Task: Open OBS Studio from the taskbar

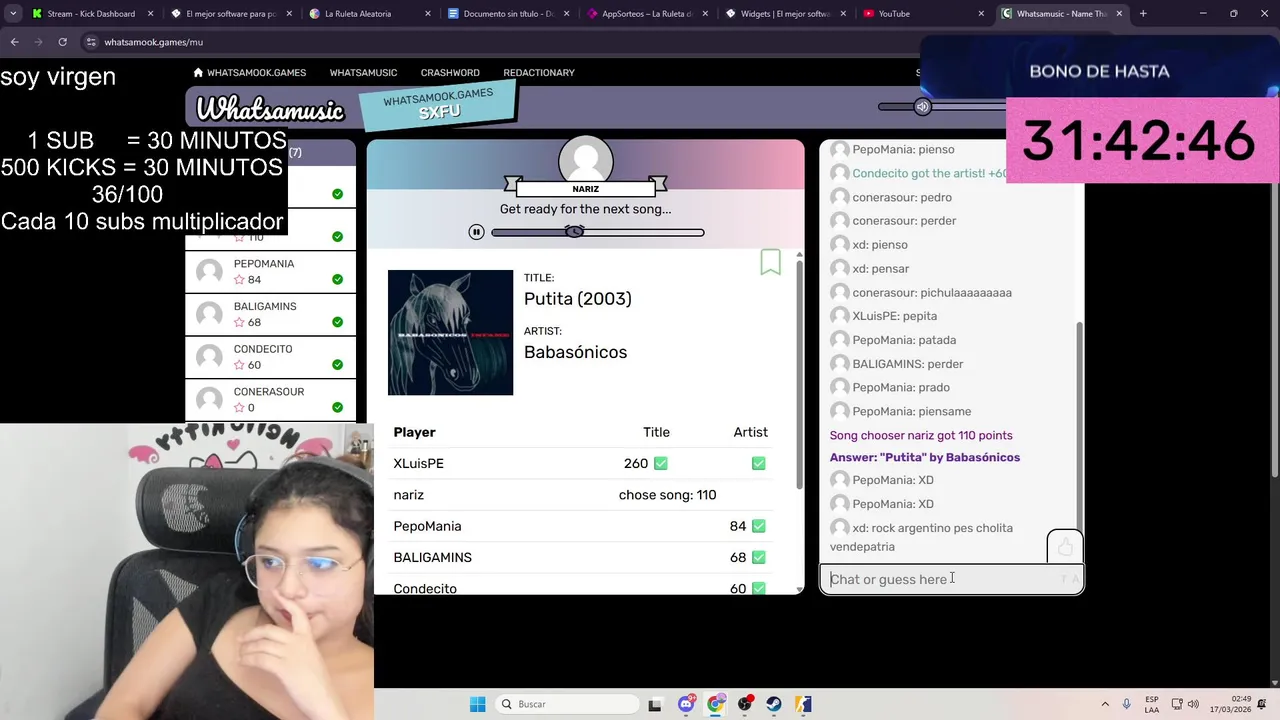Action: click(x=745, y=704)
